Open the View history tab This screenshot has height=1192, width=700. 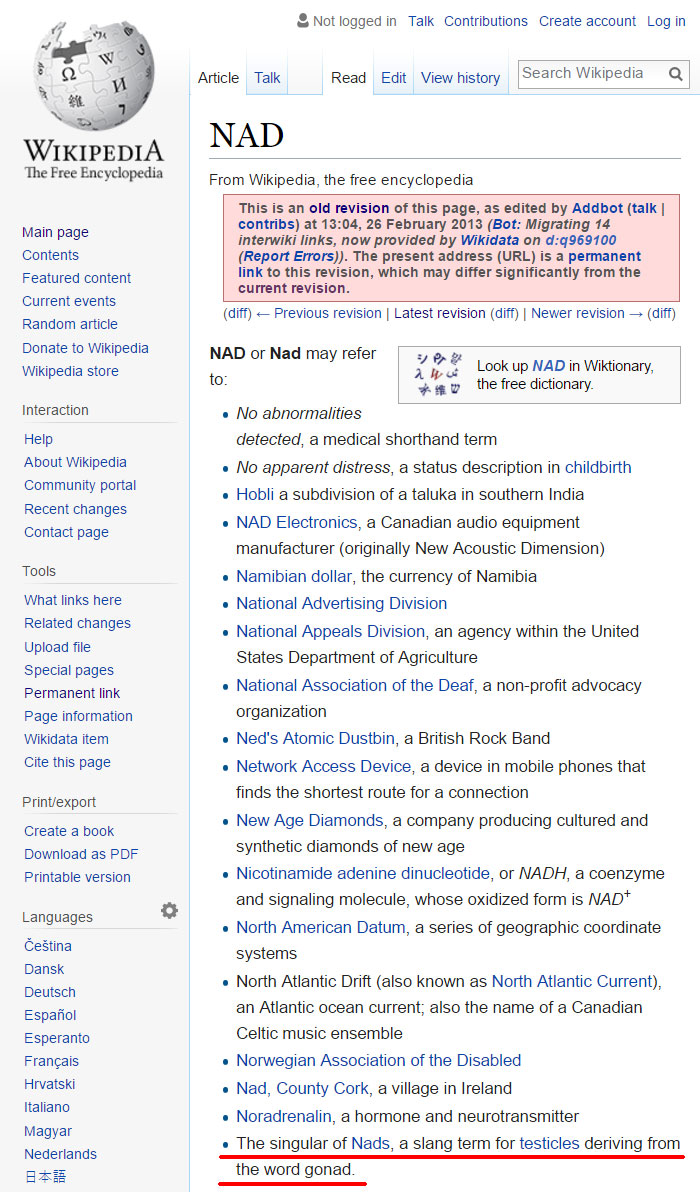tap(461, 78)
